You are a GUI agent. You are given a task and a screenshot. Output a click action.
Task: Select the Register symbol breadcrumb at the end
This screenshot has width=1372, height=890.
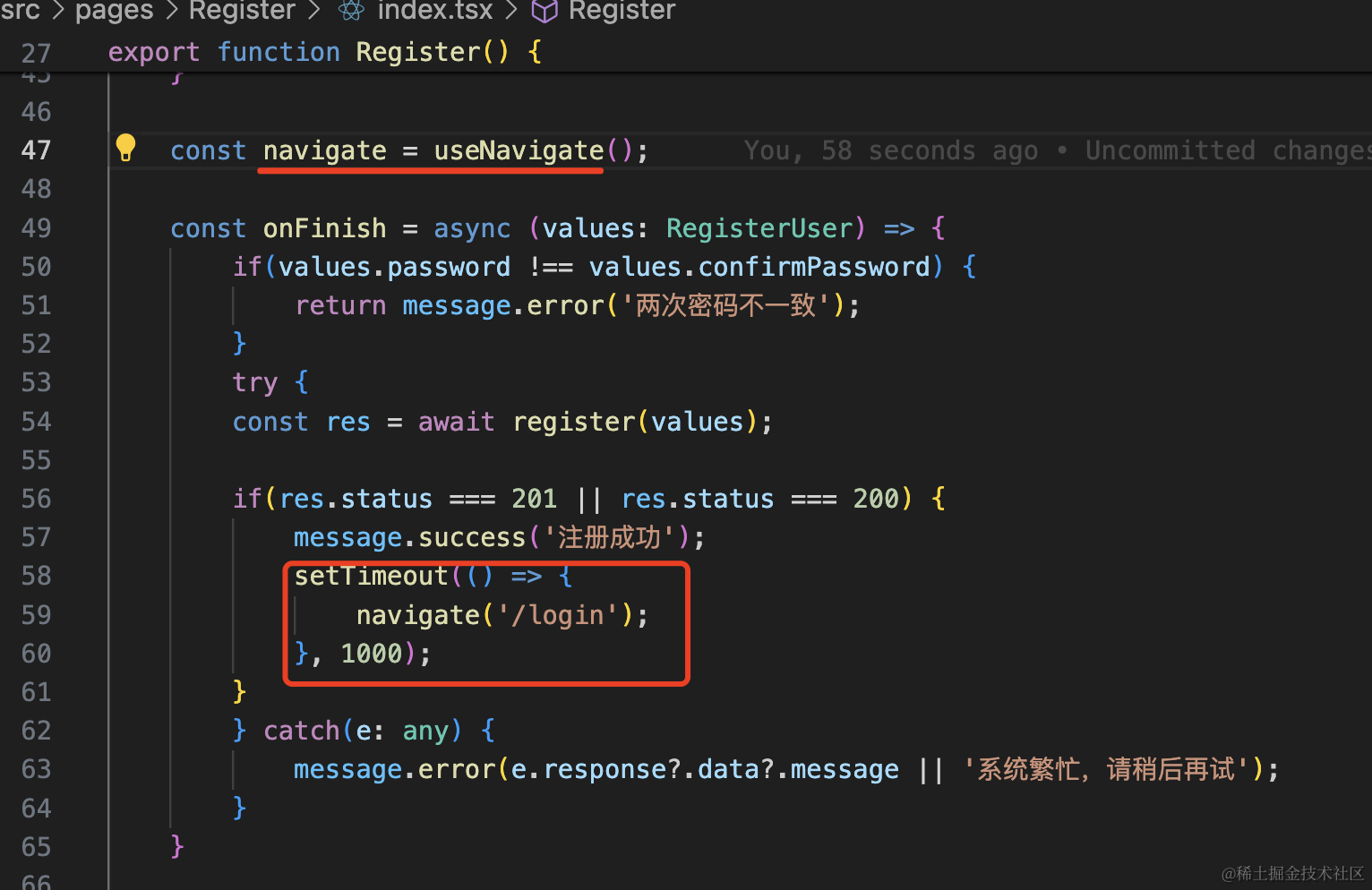click(x=622, y=11)
